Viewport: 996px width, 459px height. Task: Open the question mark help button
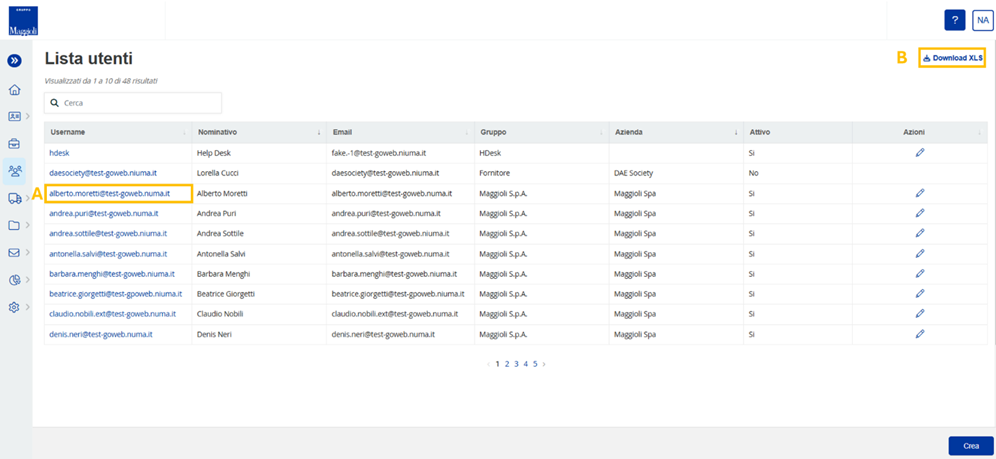coord(955,20)
